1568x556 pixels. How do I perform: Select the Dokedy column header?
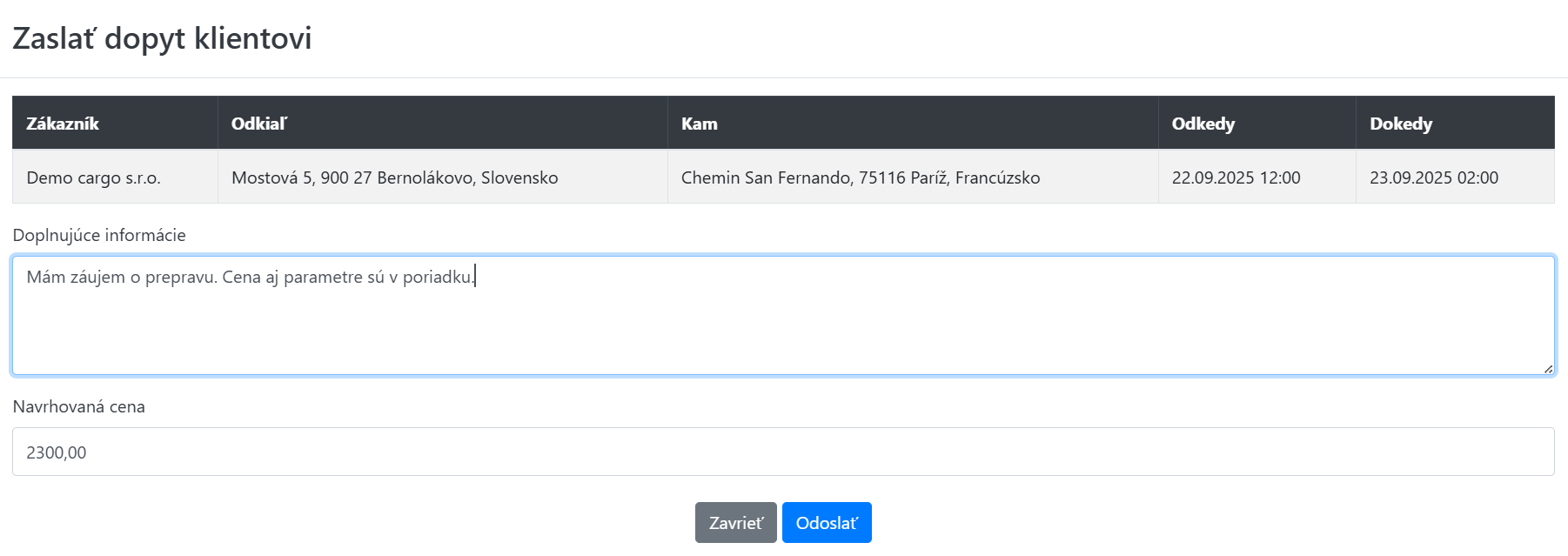click(x=1400, y=124)
